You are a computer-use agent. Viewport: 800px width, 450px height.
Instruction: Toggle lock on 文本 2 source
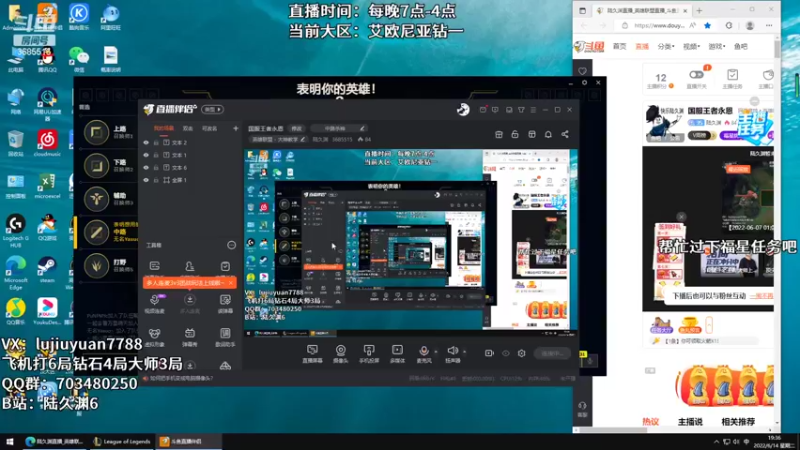156,143
